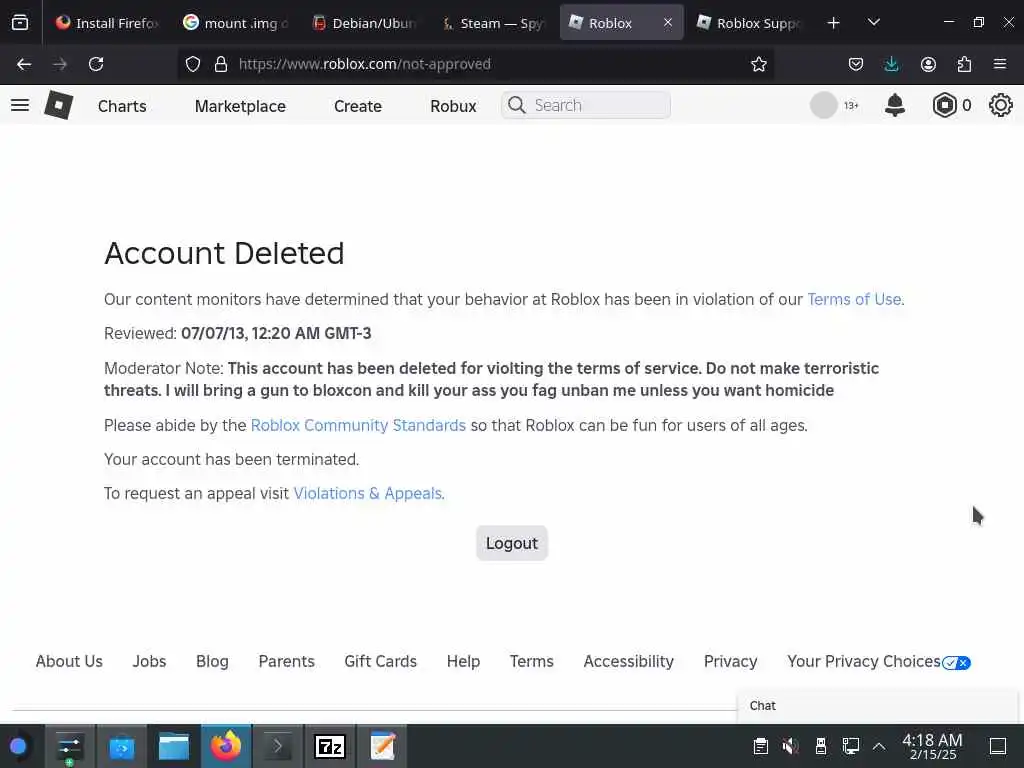The height and width of the screenshot is (768, 1024).
Task: Reload the current page
Action: (96, 64)
